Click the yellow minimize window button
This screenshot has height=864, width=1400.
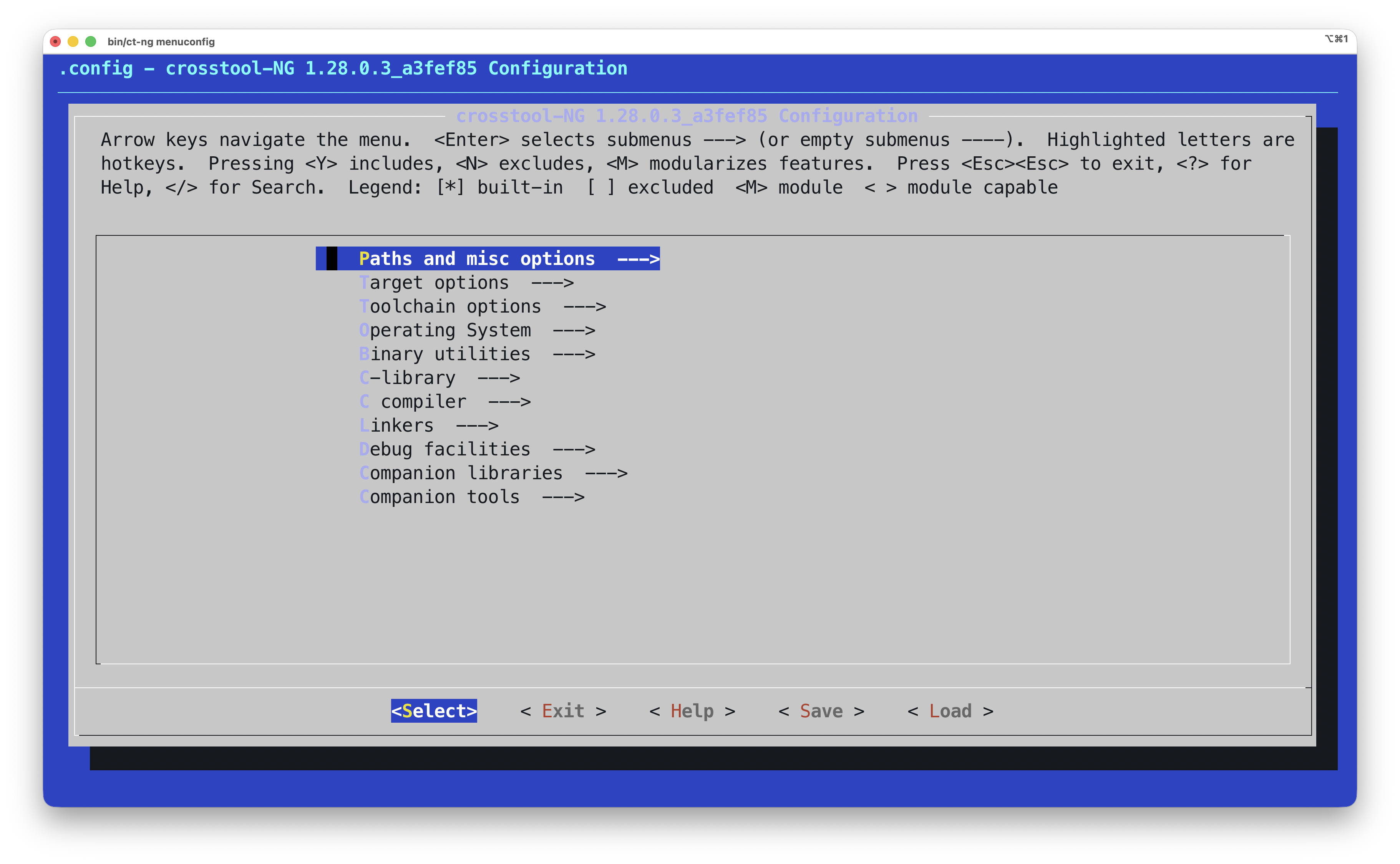pyautogui.click(x=73, y=42)
